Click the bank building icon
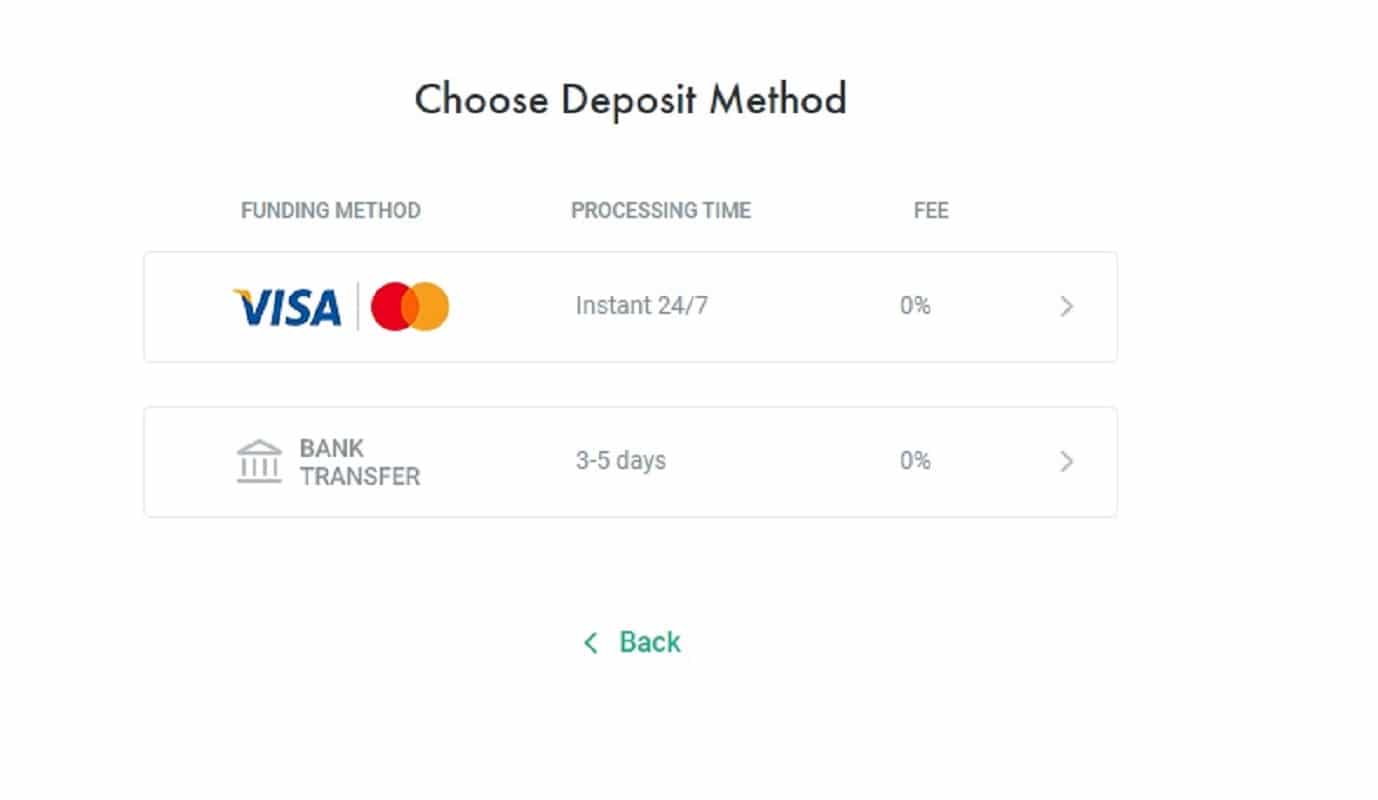Viewport: 1378px width, 800px height. tap(259, 461)
